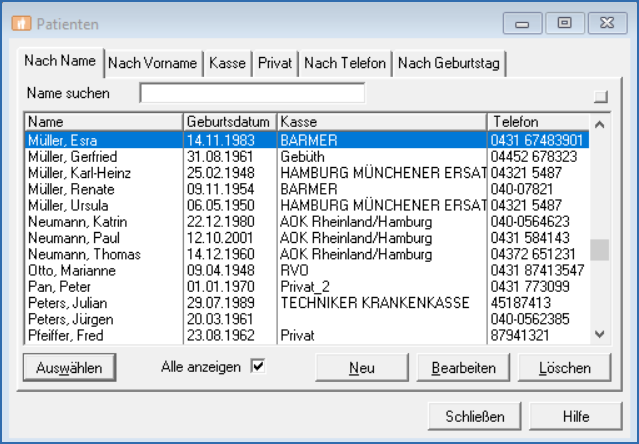Viewport: 639px width, 444px height.
Task: Select the Kasse tab
Action: tap(227, 63)
